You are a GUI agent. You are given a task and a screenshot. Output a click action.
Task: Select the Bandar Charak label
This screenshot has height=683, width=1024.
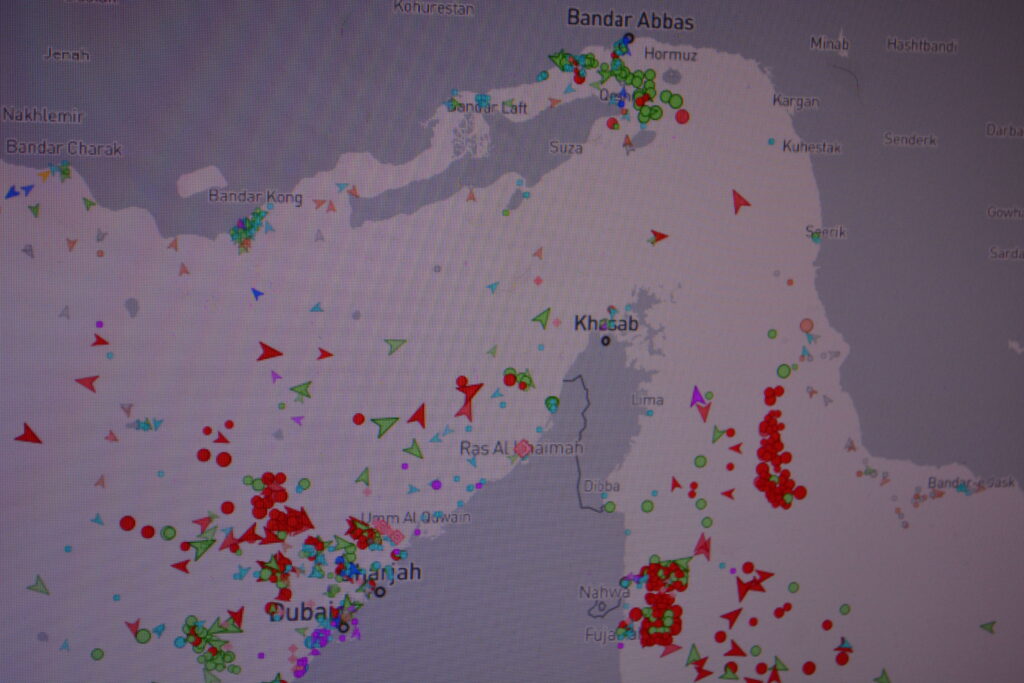tap(64, 148)
